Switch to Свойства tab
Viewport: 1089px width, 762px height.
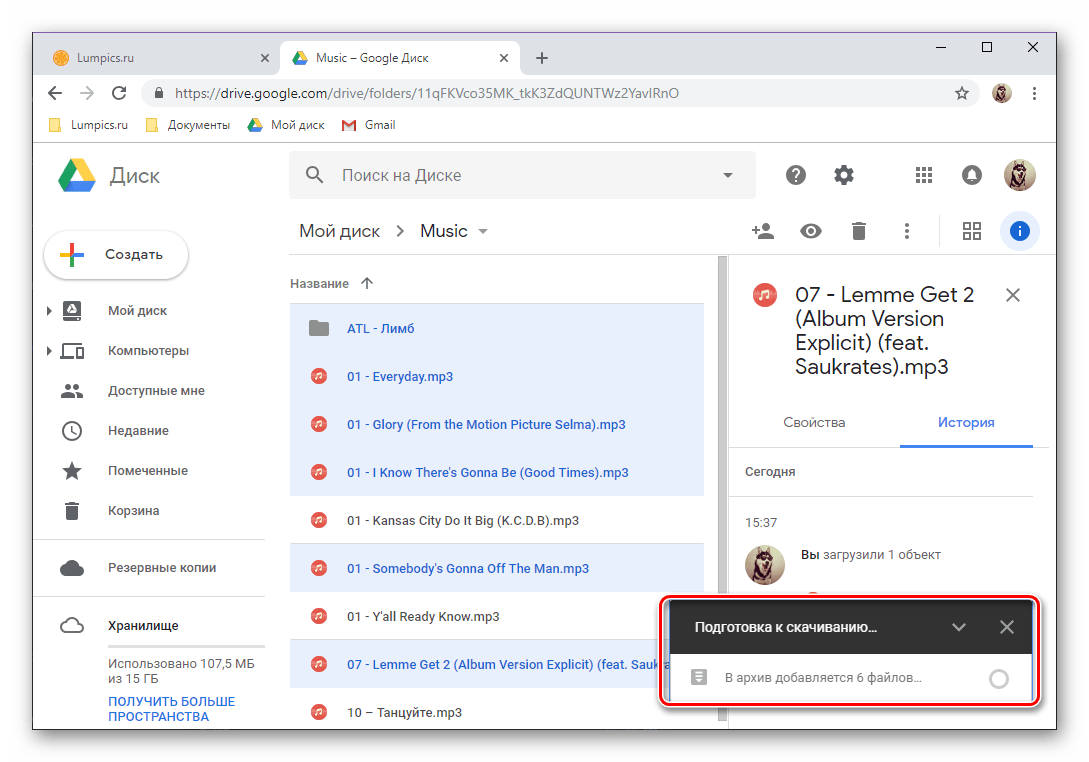click(x=814, y=422)
